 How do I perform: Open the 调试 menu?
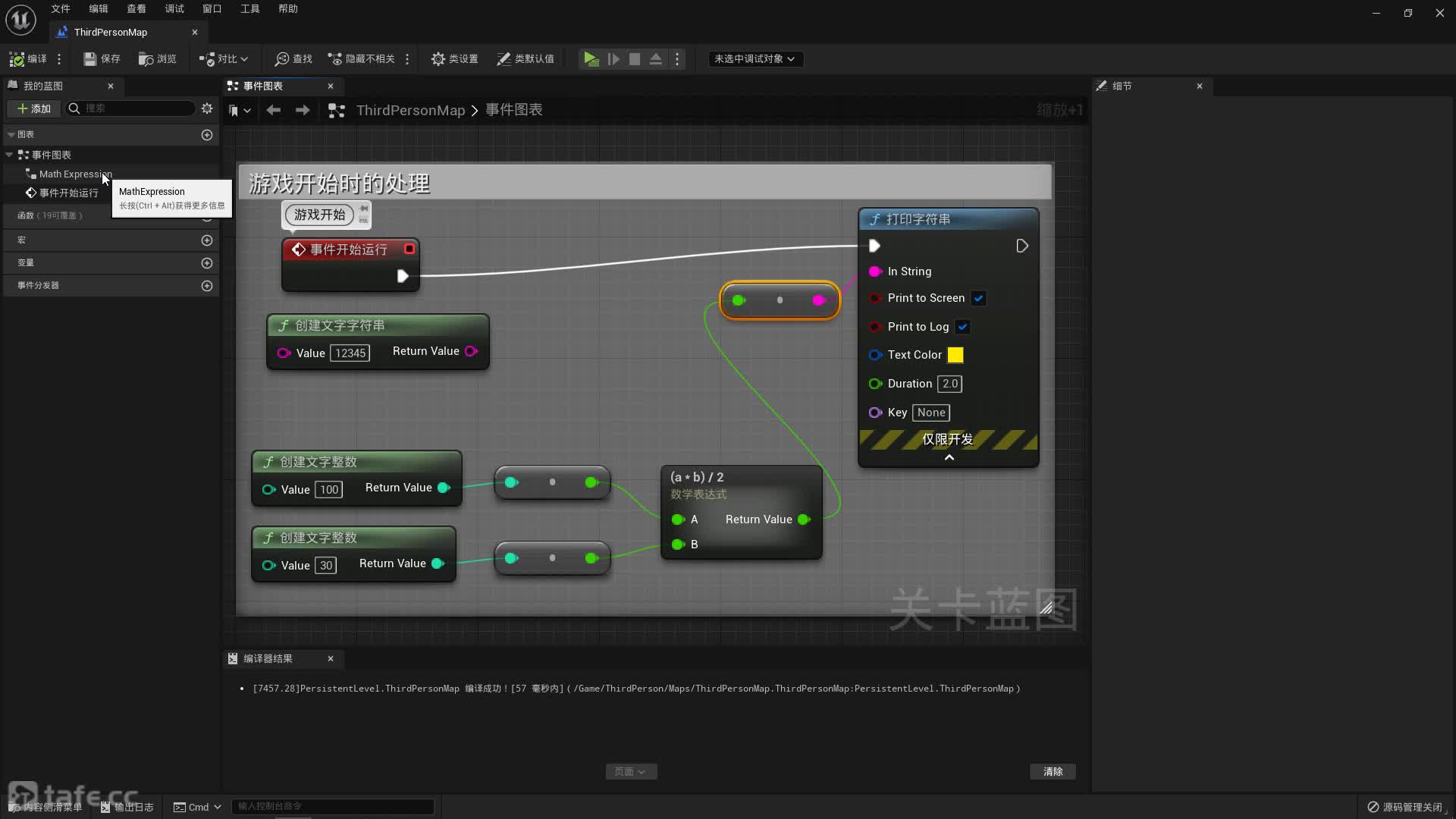174,8
